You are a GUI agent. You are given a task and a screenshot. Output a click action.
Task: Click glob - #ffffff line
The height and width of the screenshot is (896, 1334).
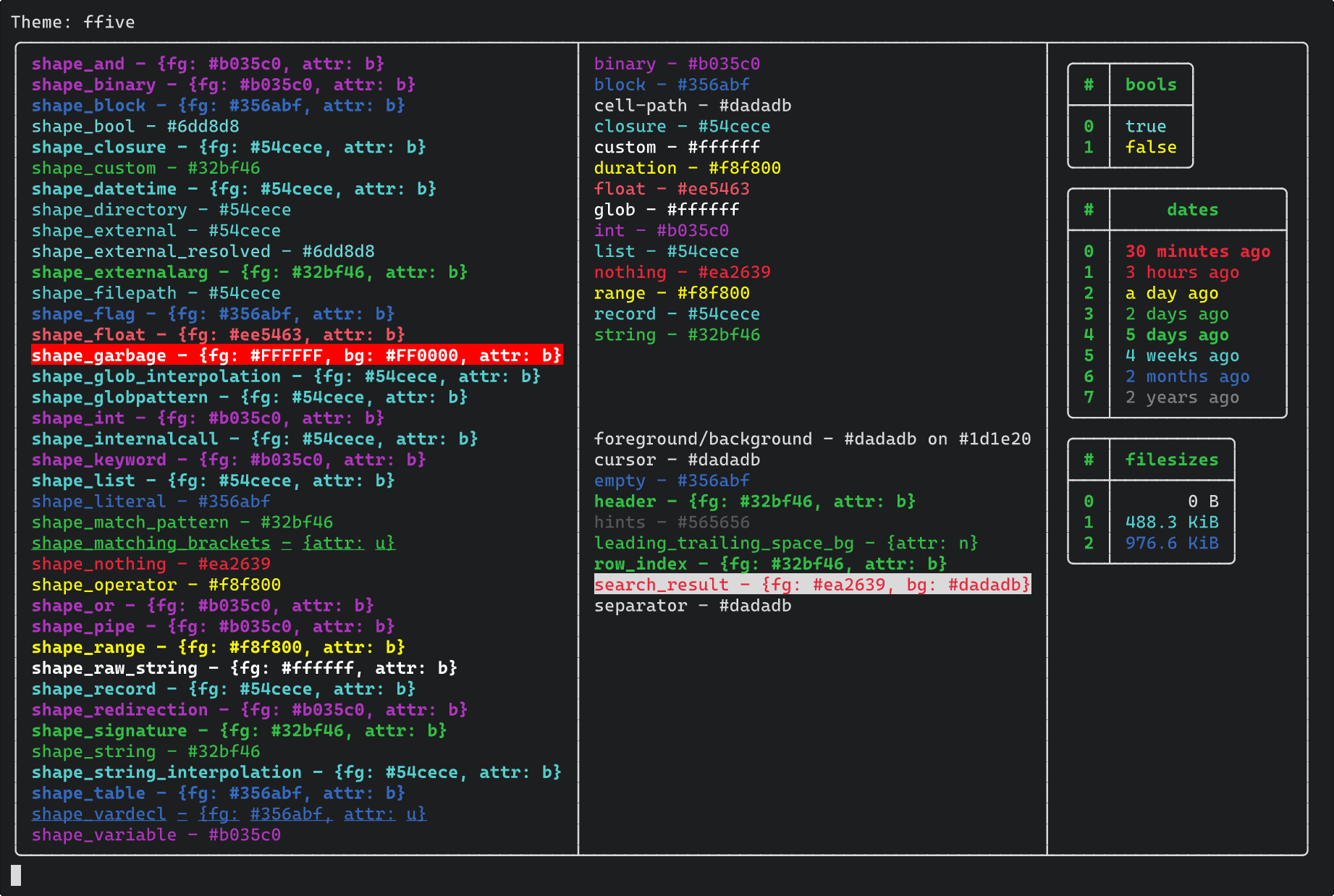tap(667, 210)
